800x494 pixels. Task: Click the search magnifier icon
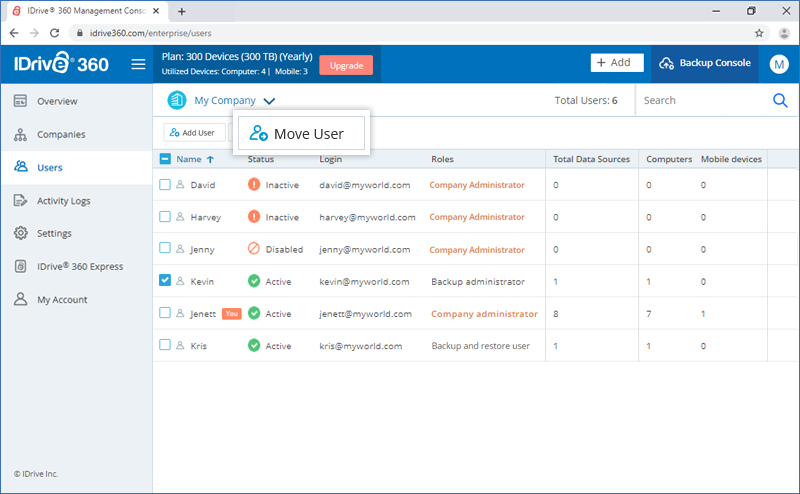click(780, 100)
